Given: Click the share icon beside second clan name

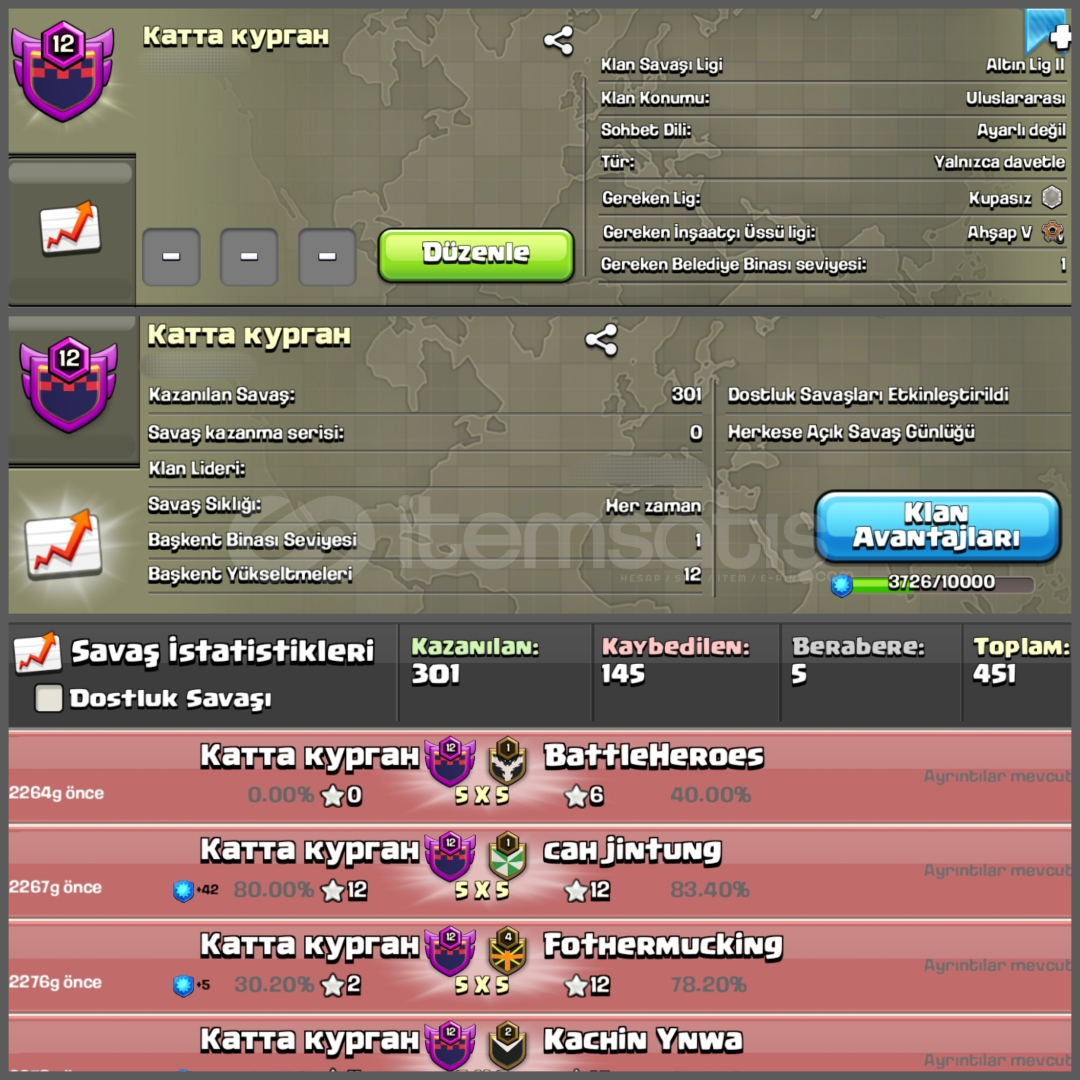Looking at the screenshot, I should click(601, 340).
